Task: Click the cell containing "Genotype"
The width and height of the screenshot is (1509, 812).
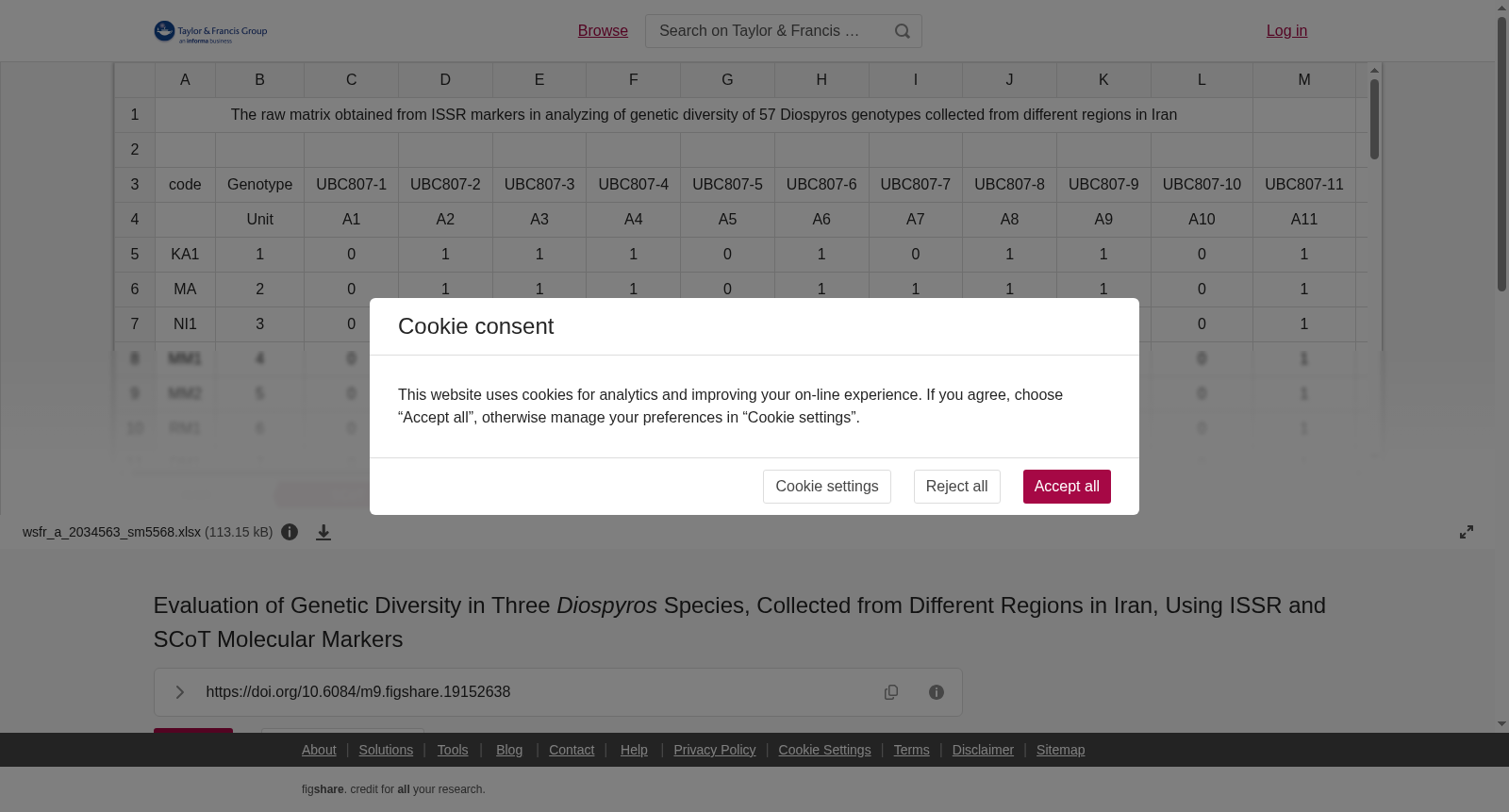Action: pos(260,185)
